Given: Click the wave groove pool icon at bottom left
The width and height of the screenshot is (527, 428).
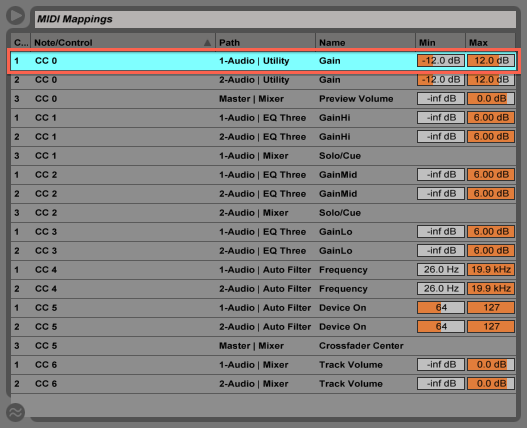Looking at the screenshot, I should click(15, 412).
